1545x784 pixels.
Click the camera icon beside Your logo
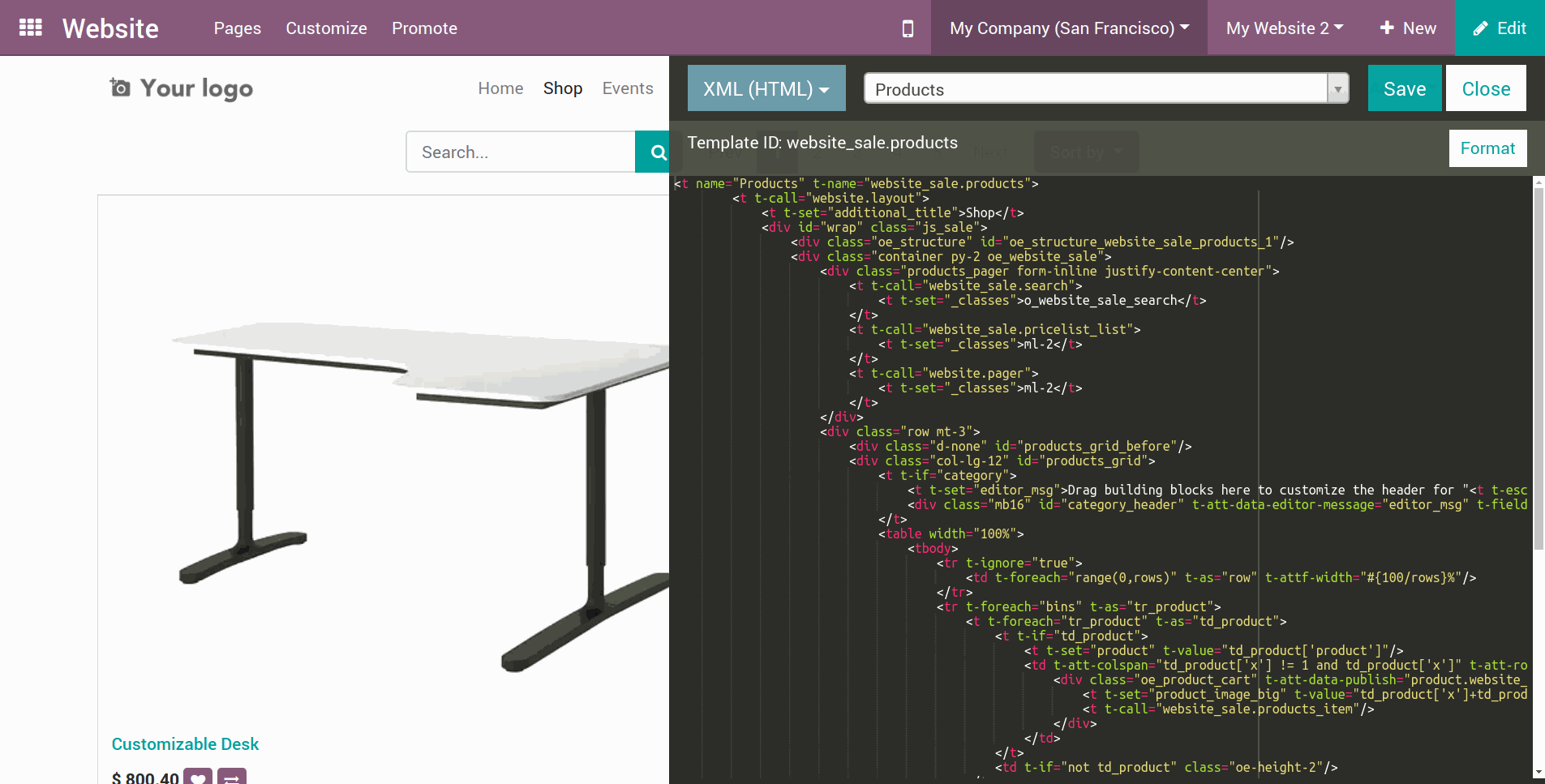tap(120, 88)
